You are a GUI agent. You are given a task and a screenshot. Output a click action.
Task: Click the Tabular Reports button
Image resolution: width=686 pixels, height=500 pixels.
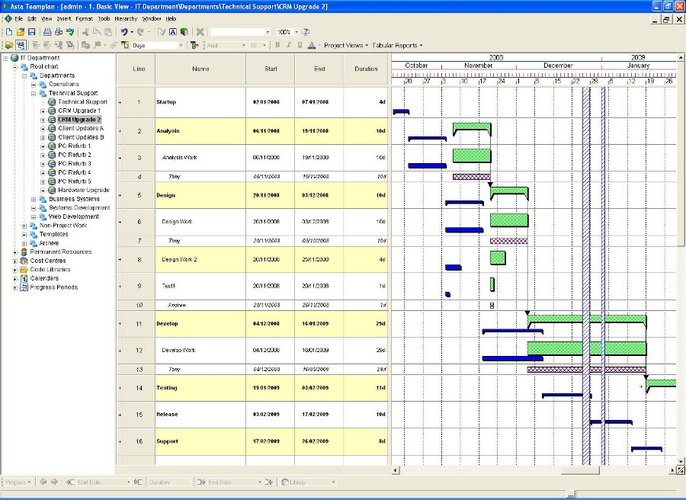(398, 45)
